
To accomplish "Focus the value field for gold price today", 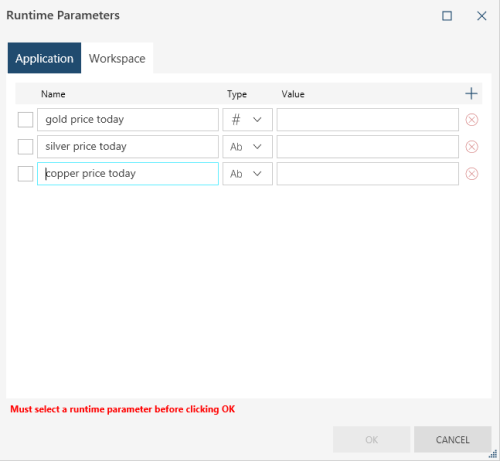I will (x=367, y=120).
